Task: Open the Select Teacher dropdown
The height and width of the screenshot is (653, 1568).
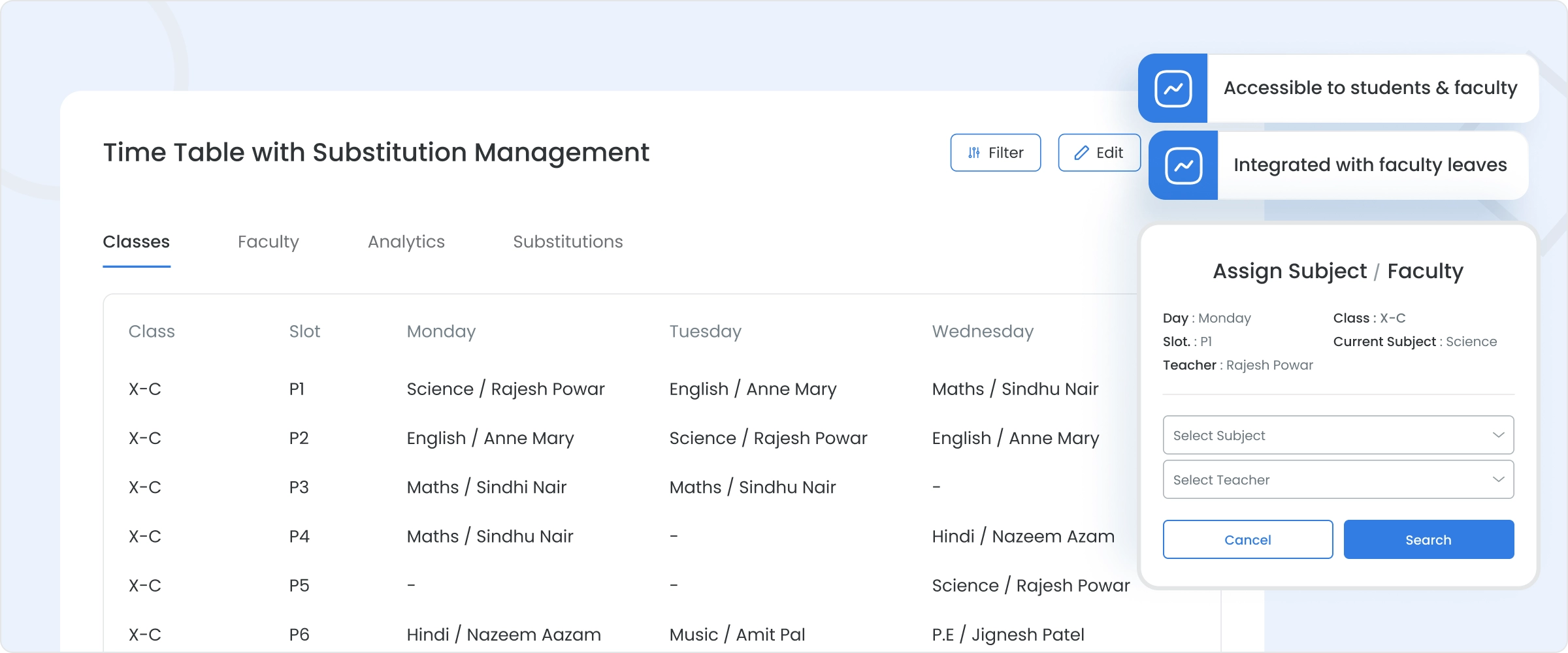Action: coord(1337,479)
